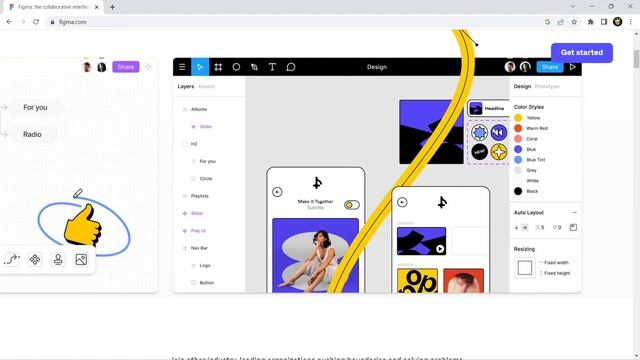
Task: Pick the Yellow color style swatch
Action: (x=518, y=118)
